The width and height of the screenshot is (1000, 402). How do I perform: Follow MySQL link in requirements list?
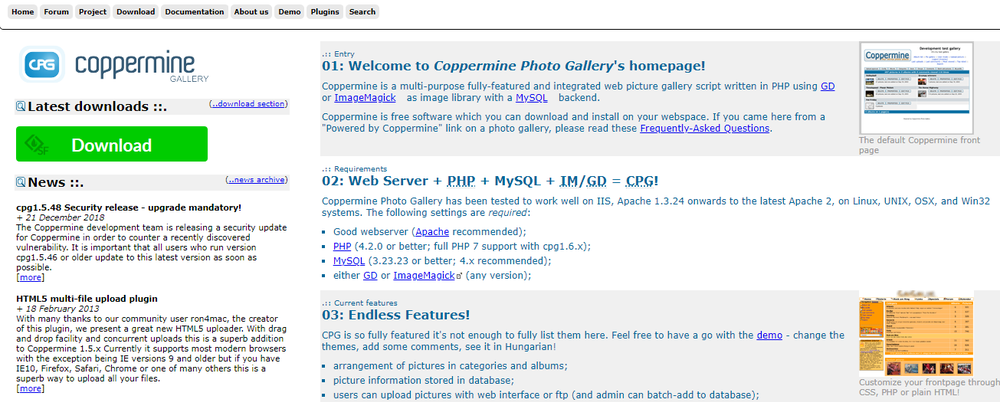point(349,261)
